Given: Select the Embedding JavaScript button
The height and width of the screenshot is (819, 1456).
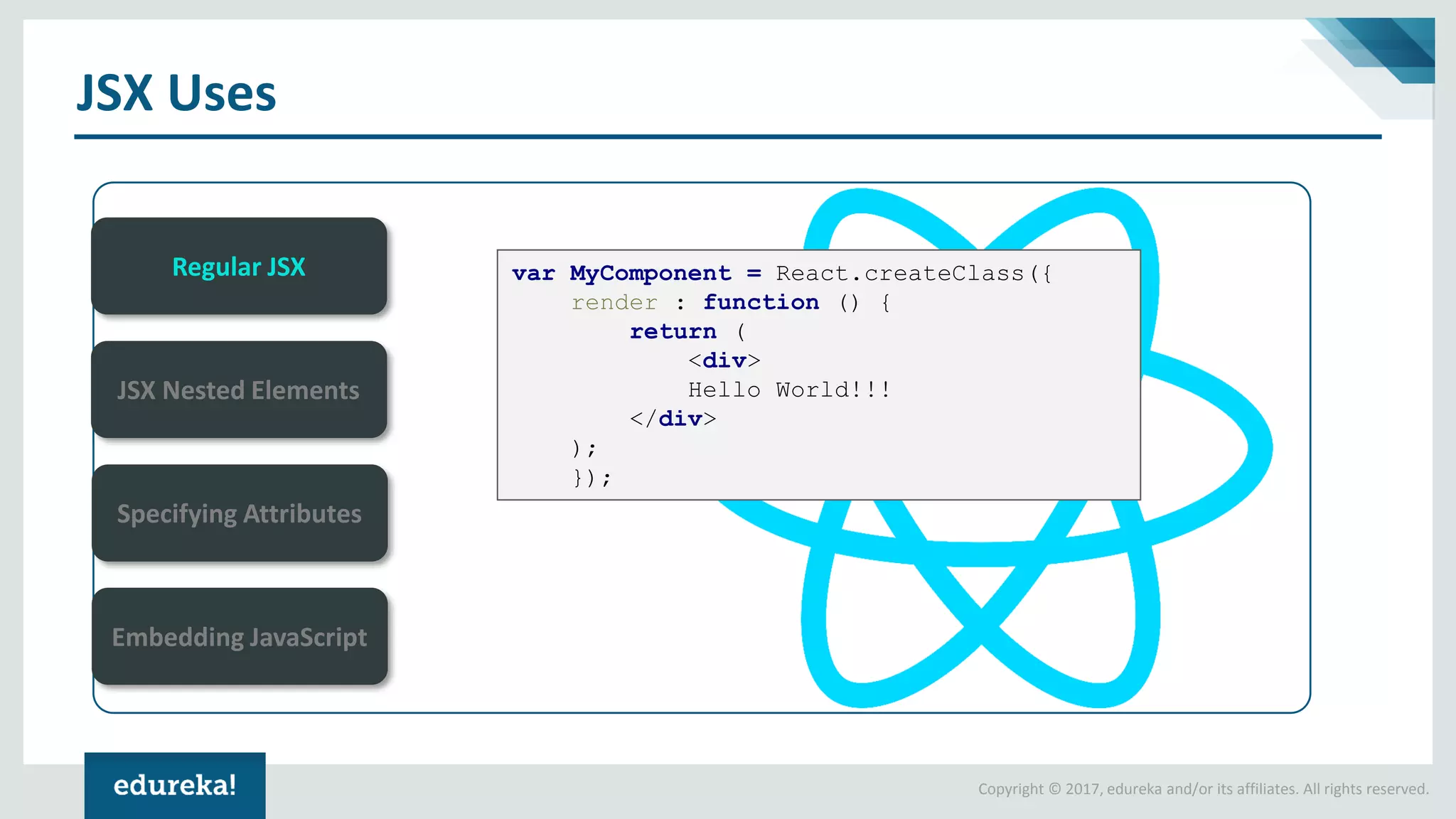Looking at the screenshot, I should (x=240, y=637).
